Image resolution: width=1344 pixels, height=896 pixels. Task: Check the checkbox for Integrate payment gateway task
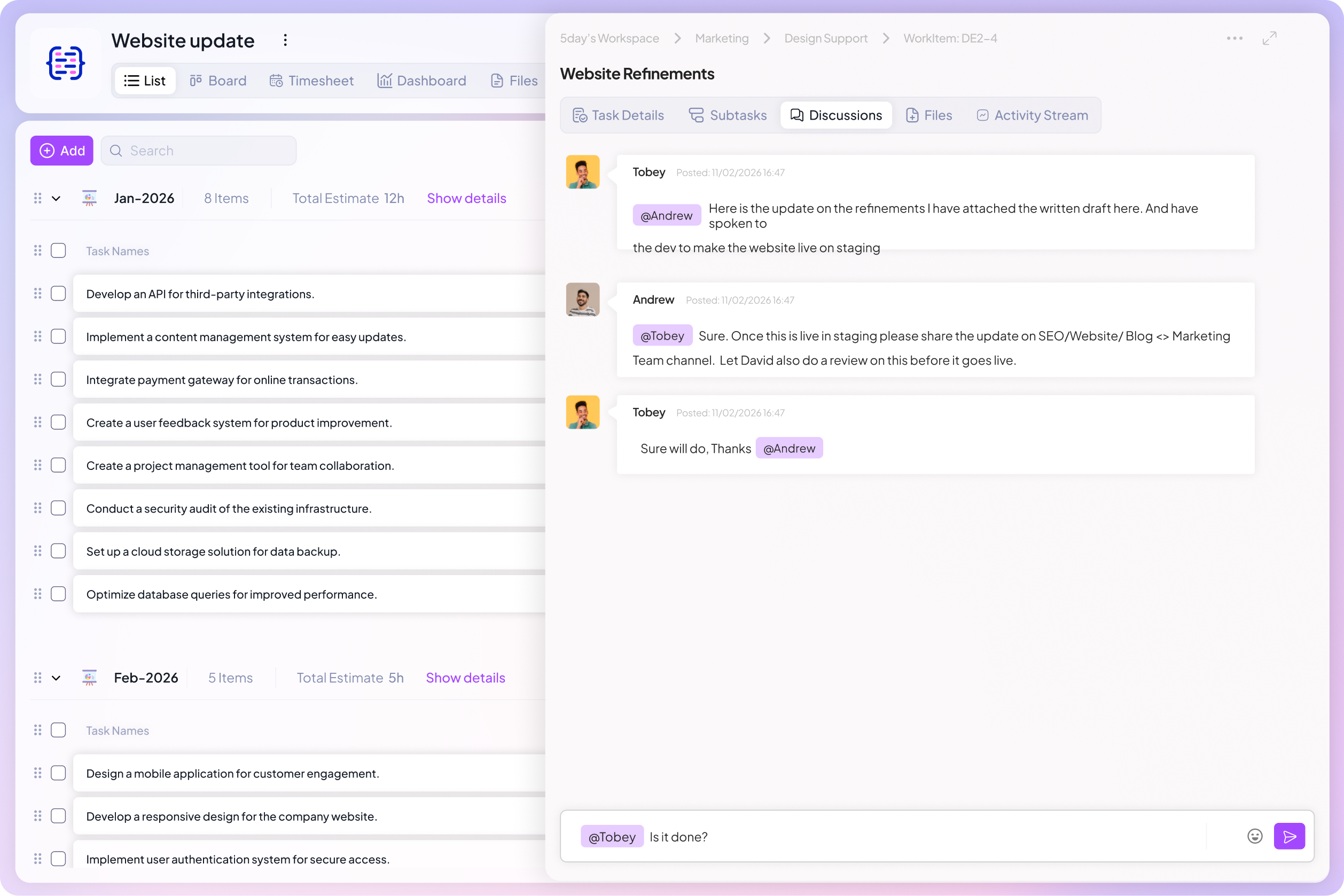point(58,379)
